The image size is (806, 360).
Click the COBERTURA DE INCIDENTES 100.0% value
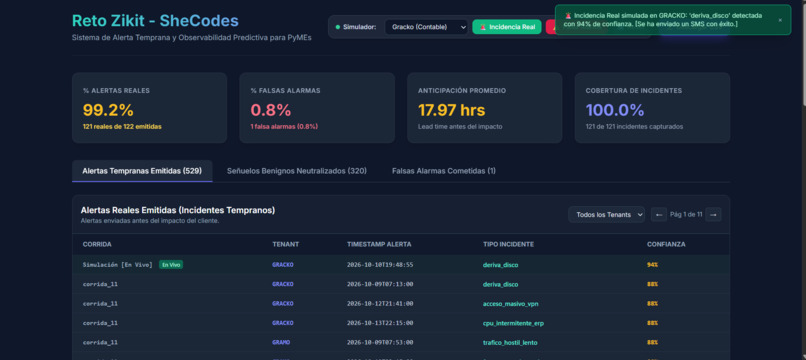point(615,110)
